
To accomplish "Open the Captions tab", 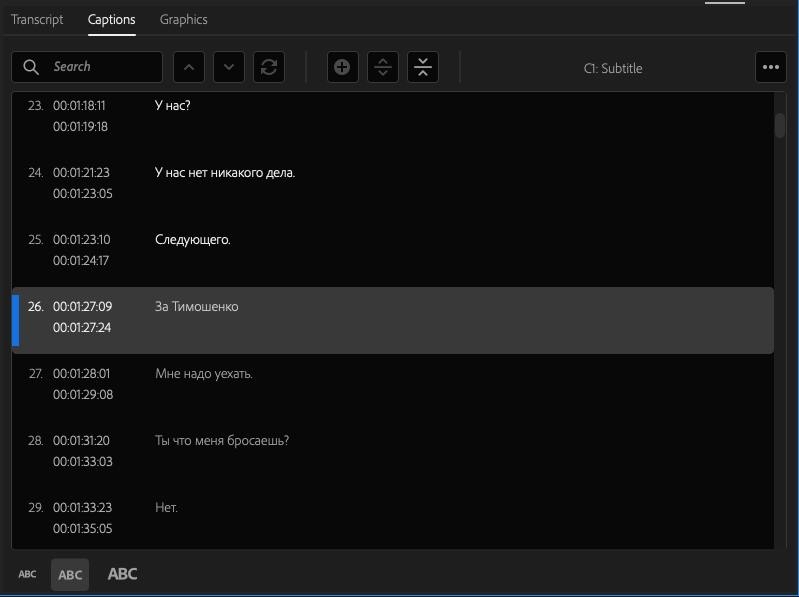I will (x=111, y=20).
